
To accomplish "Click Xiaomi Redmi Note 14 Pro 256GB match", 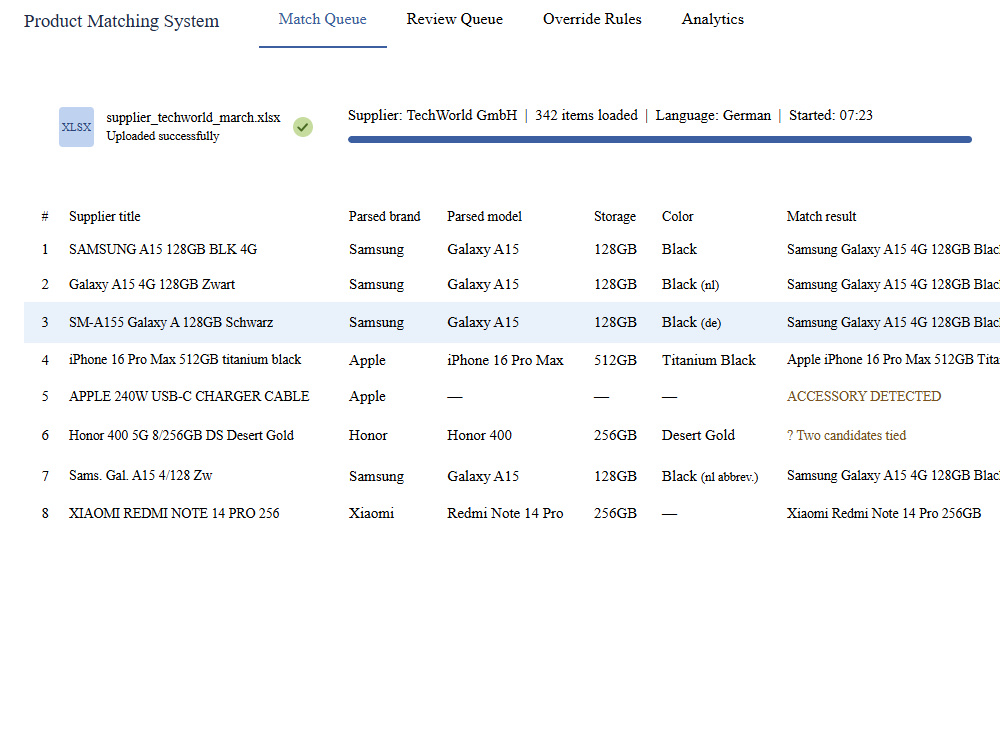I will tap(884, 513).
